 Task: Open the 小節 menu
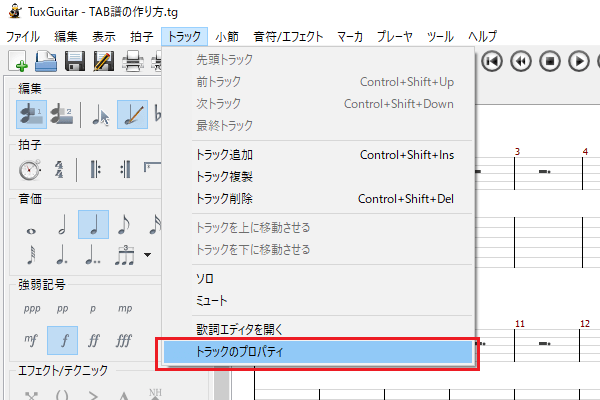[x=227, y=37]
